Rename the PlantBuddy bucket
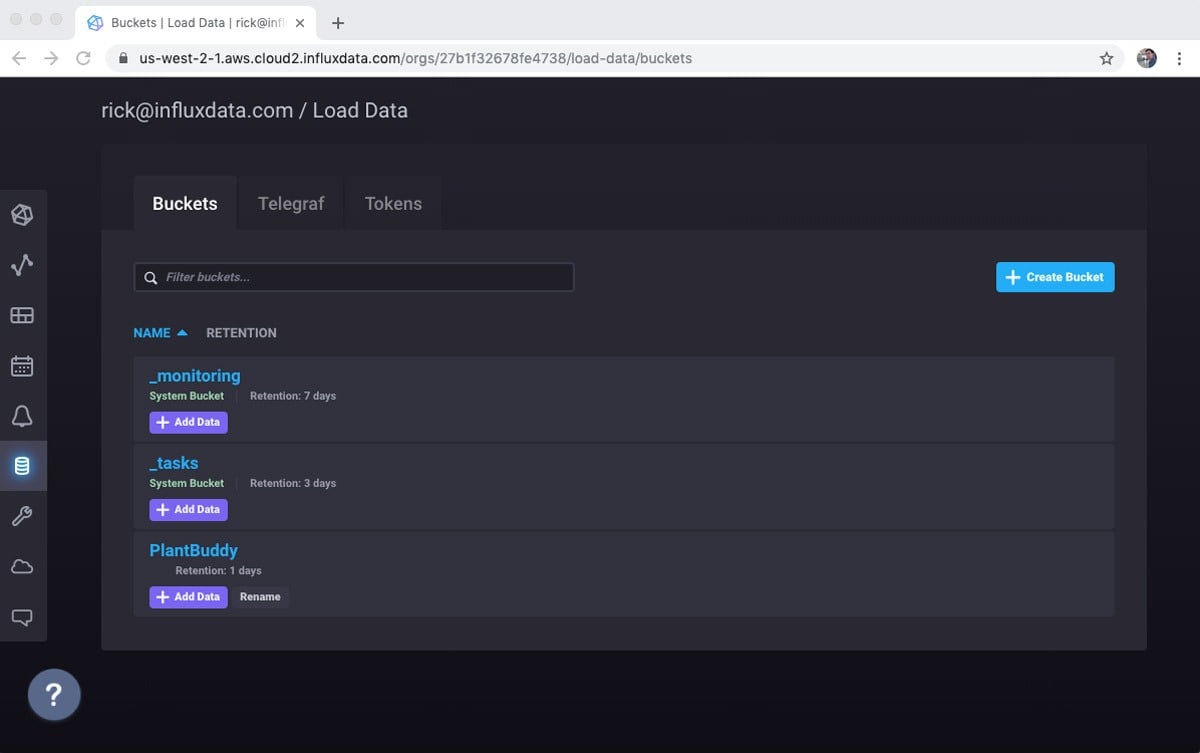 coord(260,597)
